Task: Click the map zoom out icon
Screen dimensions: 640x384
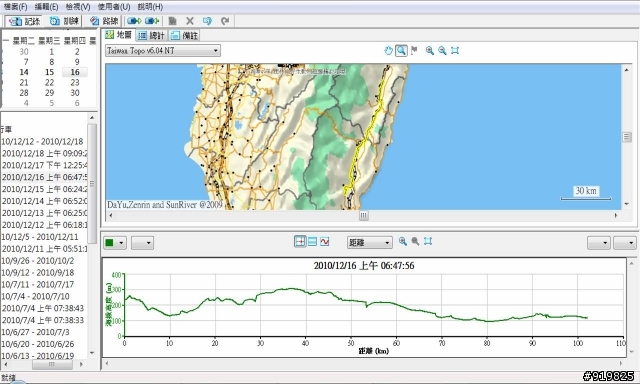Action: click(442, 51)
